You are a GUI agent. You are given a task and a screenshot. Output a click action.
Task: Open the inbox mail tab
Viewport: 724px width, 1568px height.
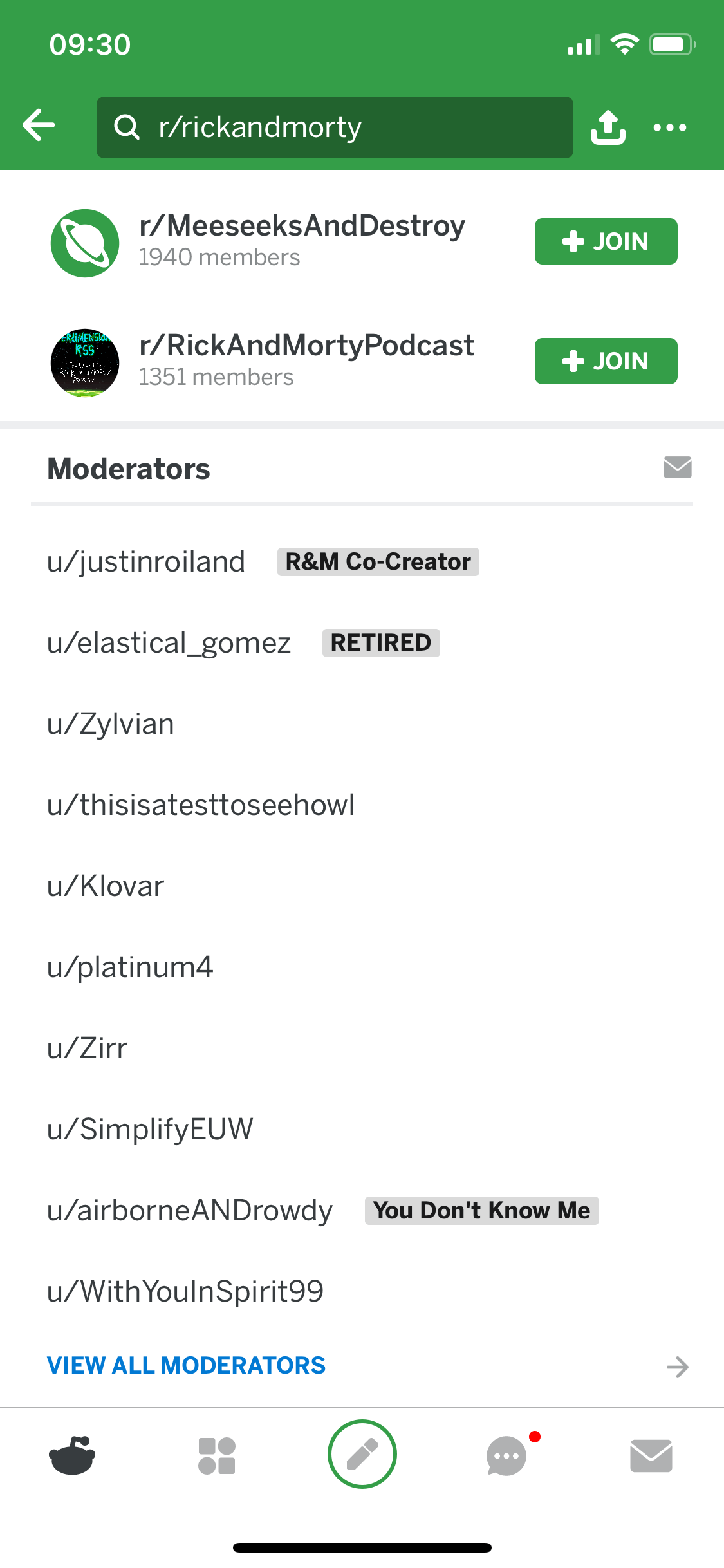coord(651,1455)
